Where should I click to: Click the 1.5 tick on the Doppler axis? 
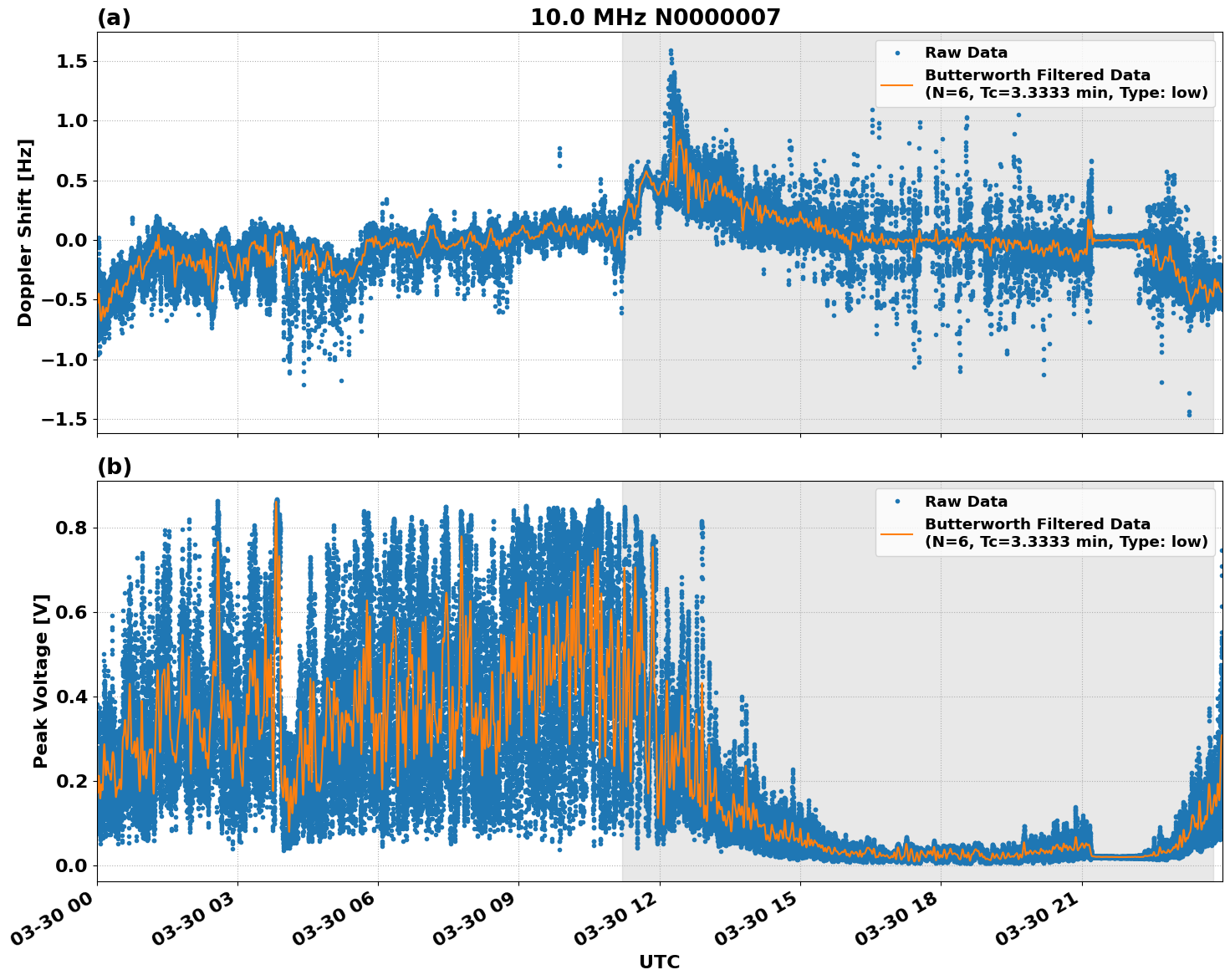pyautogui.click(x=74, y=59)
